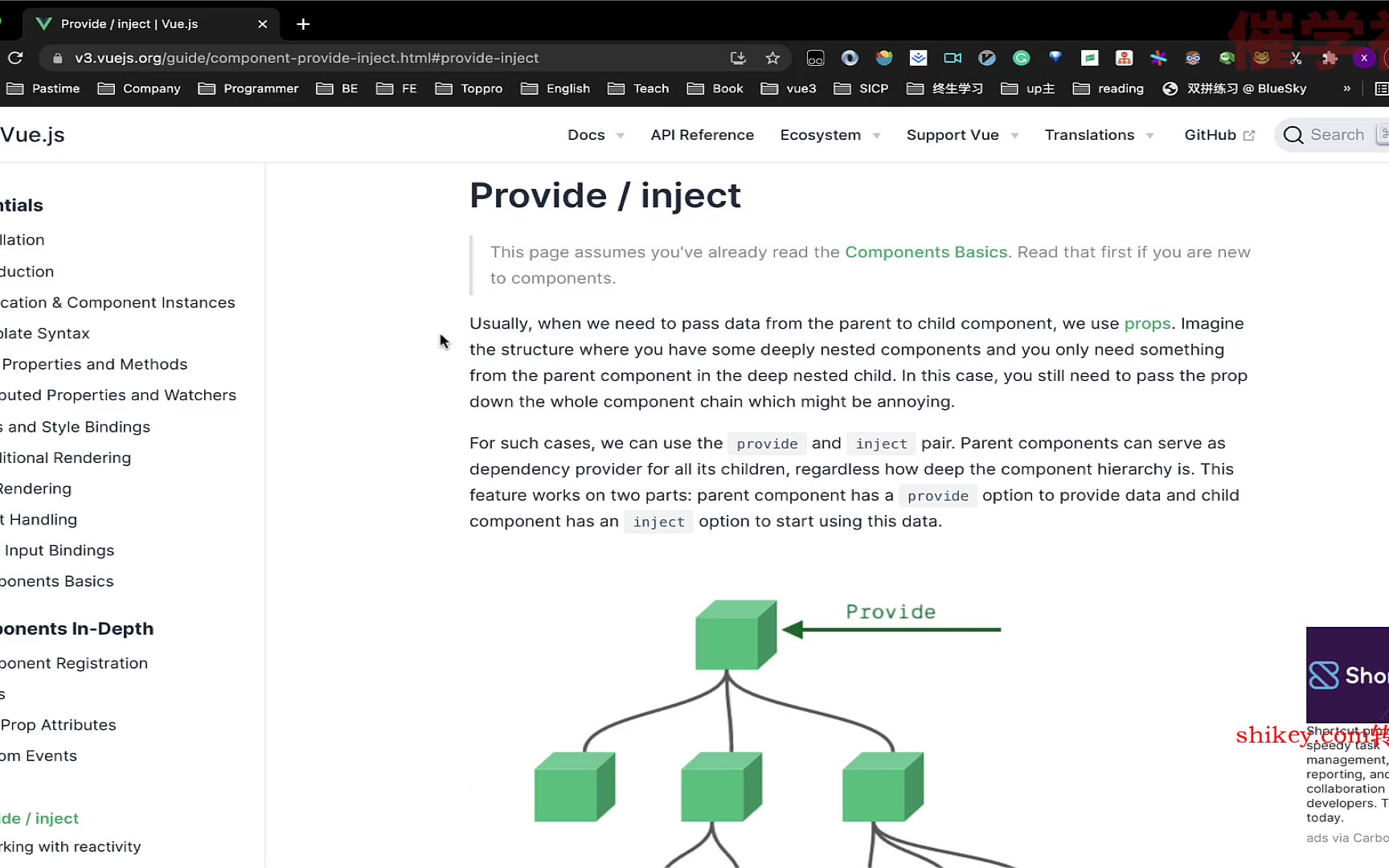This screenshot has width=1389, height=868.
Task: Expand the Support Vue menu
Action: point(962,135)
